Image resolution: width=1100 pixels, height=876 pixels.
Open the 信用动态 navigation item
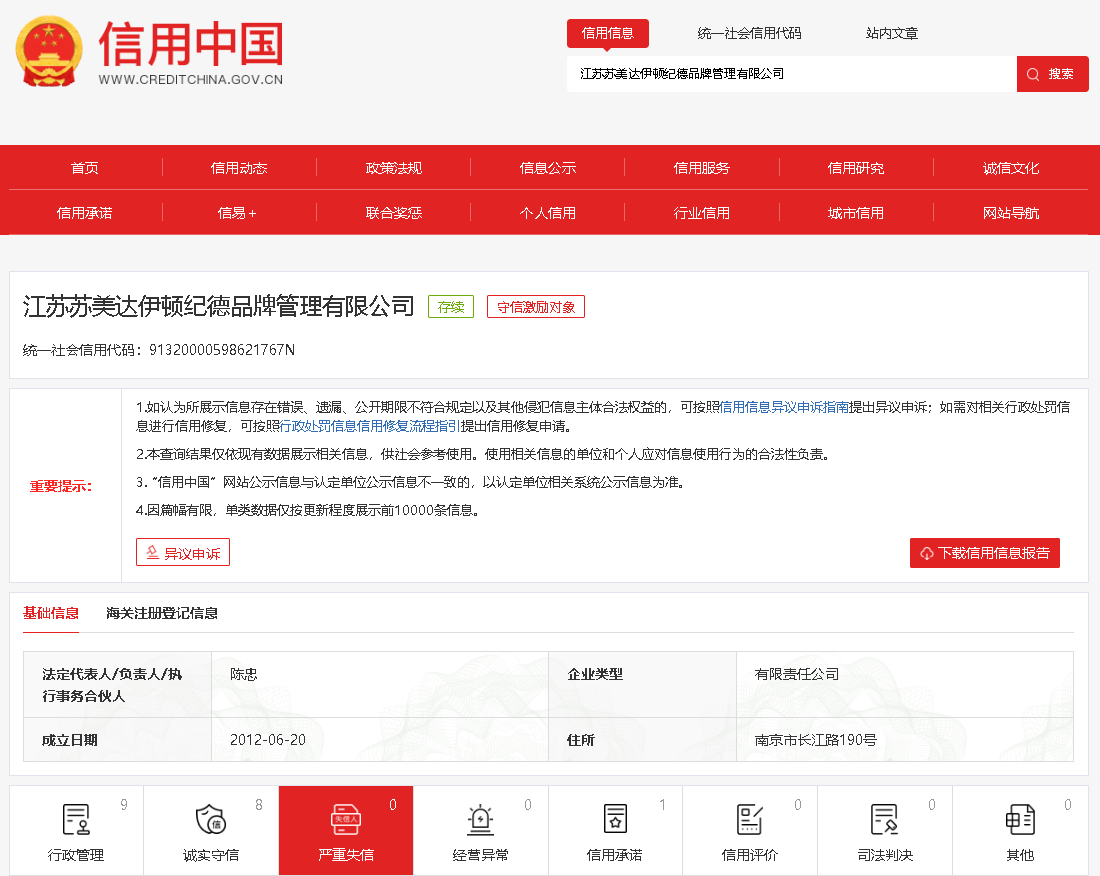239,168
